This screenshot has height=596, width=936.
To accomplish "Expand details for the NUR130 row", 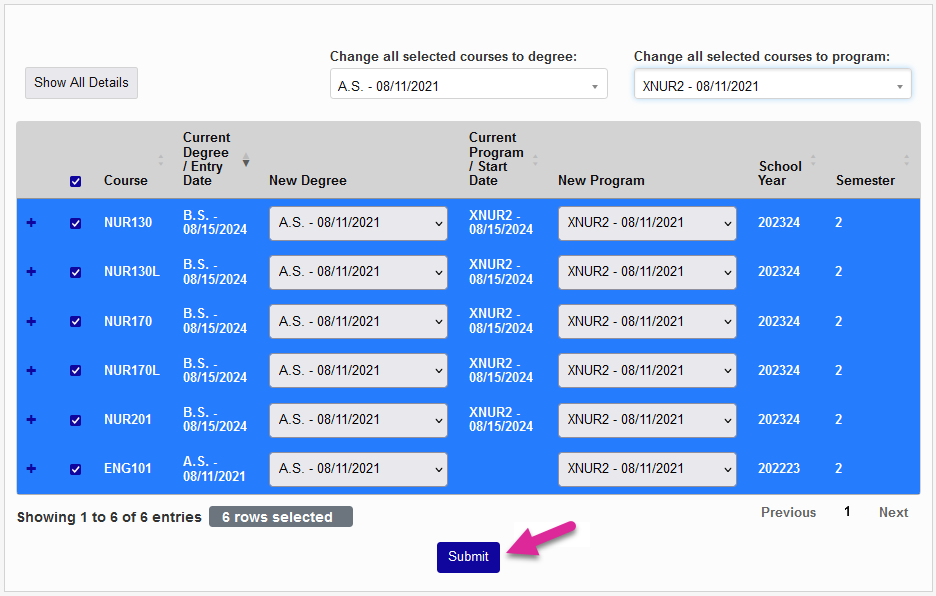I will click(30, 223).
